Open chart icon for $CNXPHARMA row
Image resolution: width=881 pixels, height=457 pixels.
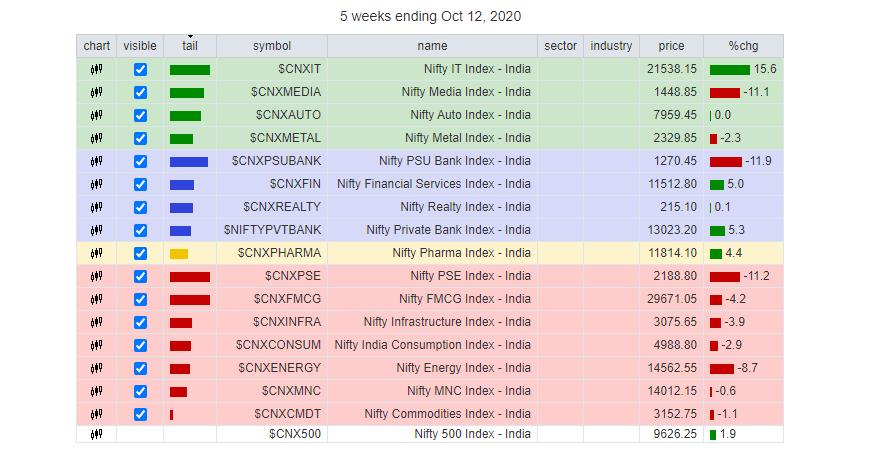click(97, 253)
